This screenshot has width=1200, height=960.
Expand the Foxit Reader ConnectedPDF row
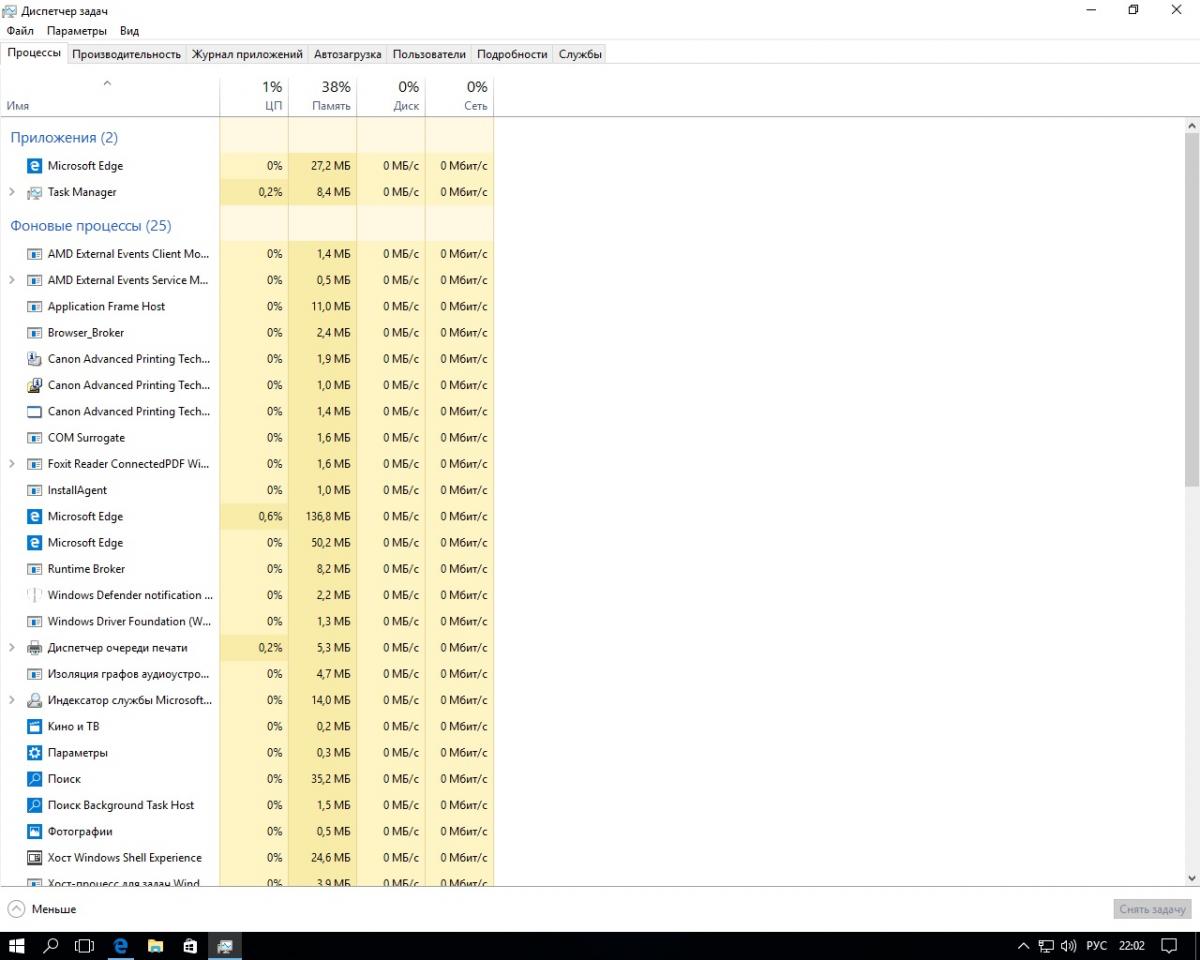[x=12, y=464]
